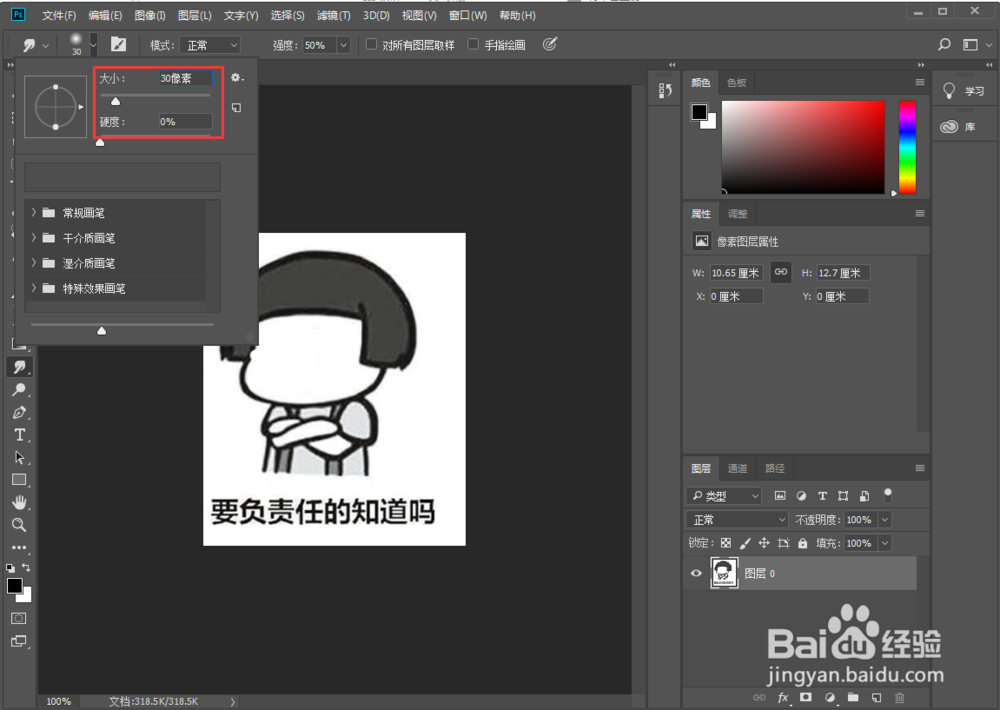1000x710 pixels.
Task: Switch to the Paths tab
Action: pyautogui.click(x=775, y=468)
